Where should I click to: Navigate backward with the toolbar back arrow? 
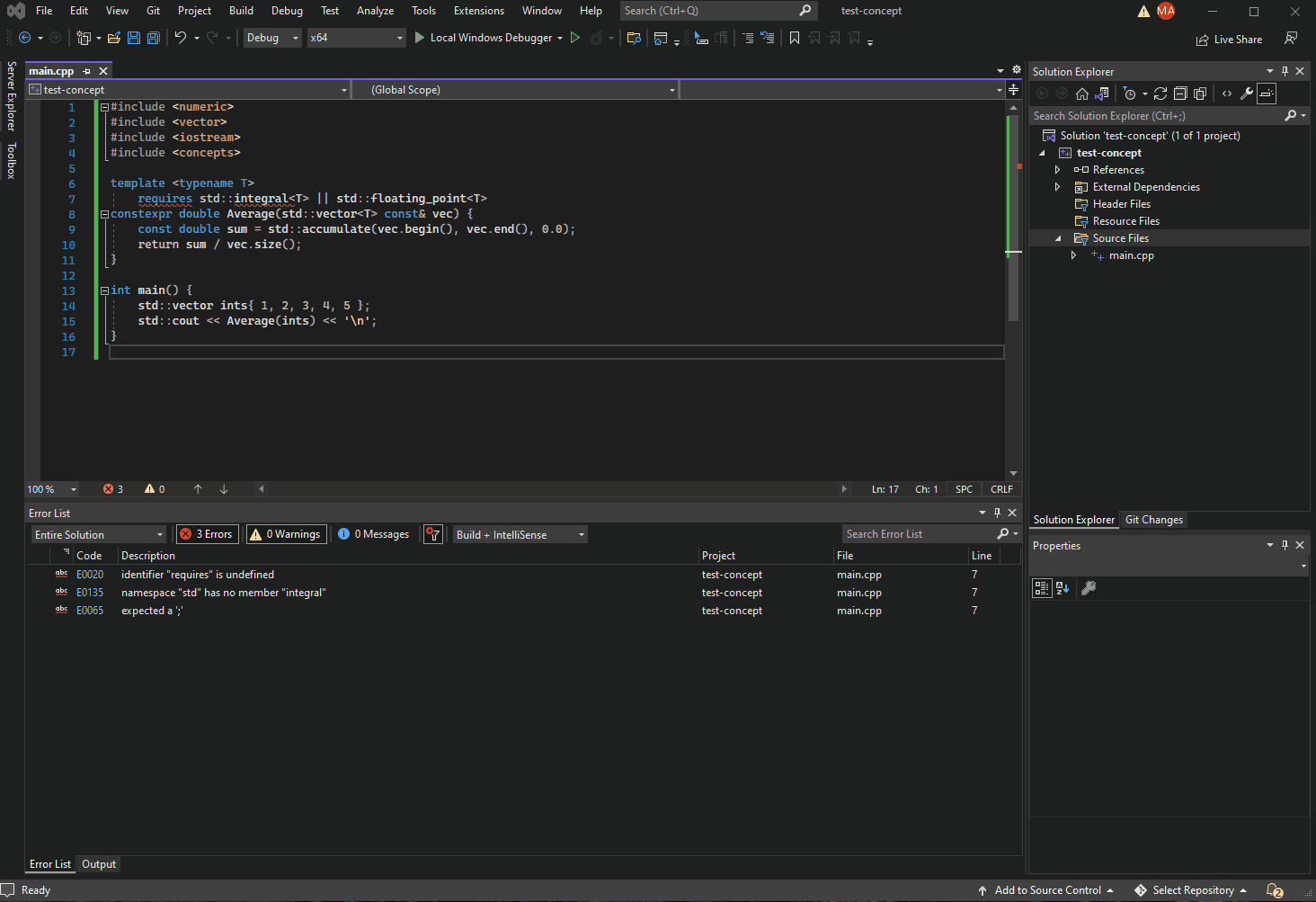coord(24,38)
